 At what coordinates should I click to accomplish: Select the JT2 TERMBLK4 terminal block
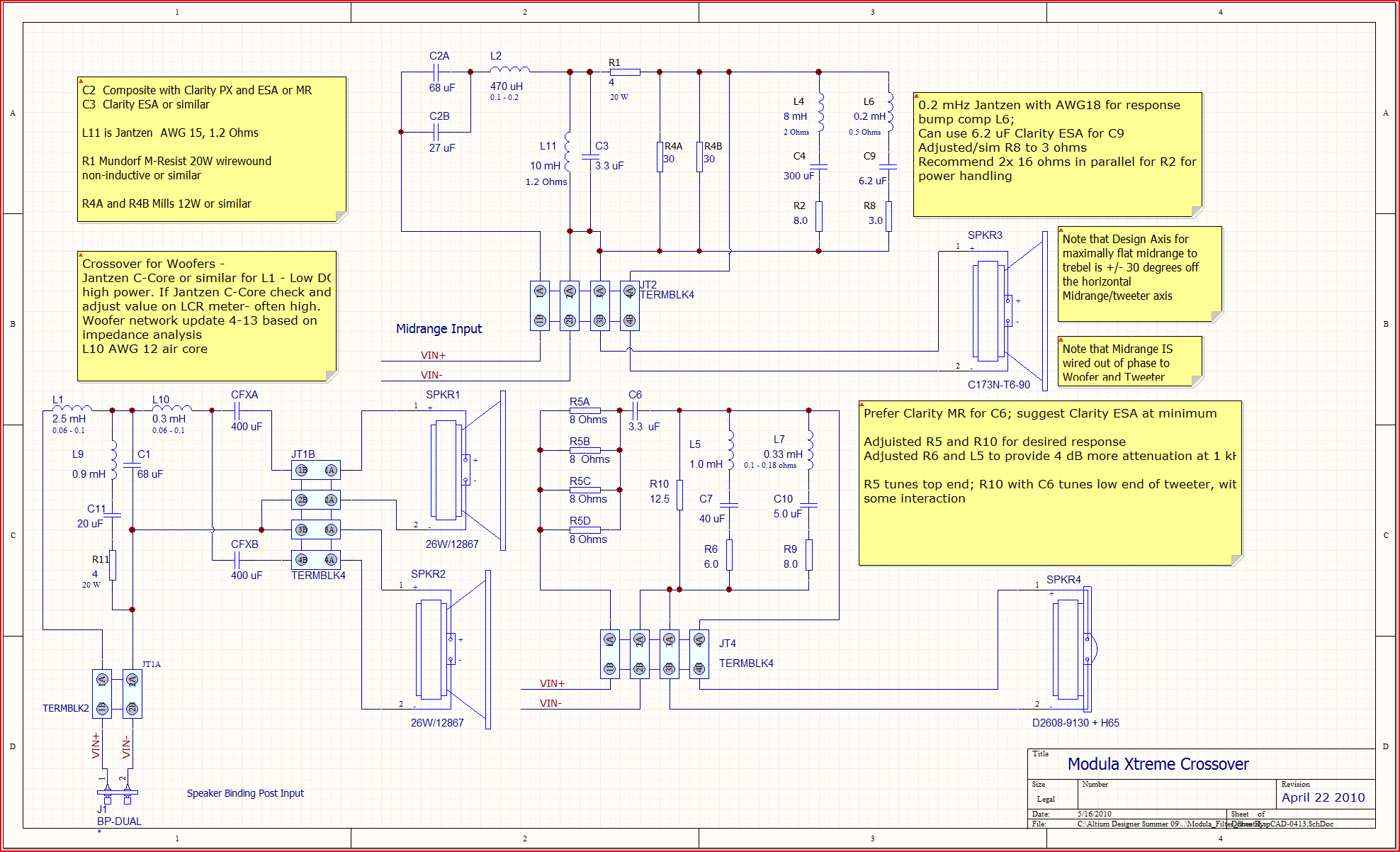[585, 306]
